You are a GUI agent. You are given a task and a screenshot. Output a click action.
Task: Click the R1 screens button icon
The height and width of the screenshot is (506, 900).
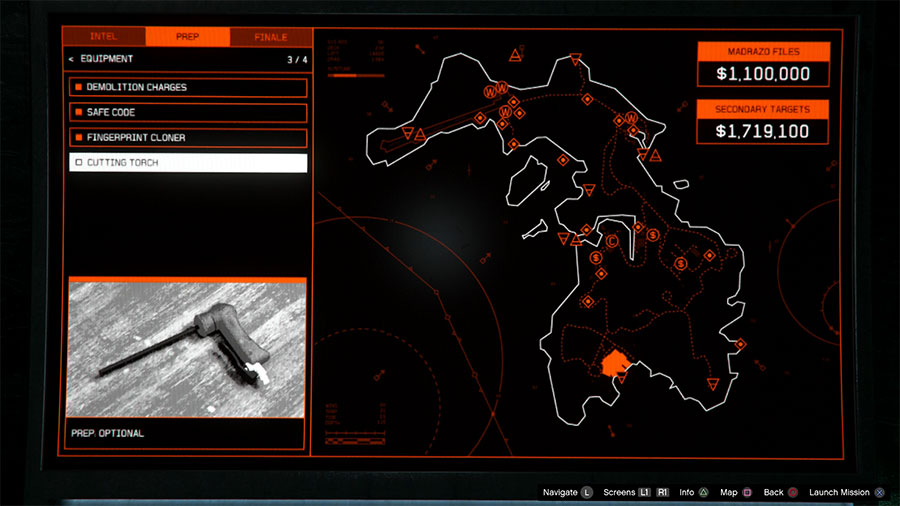click(662, 492)
